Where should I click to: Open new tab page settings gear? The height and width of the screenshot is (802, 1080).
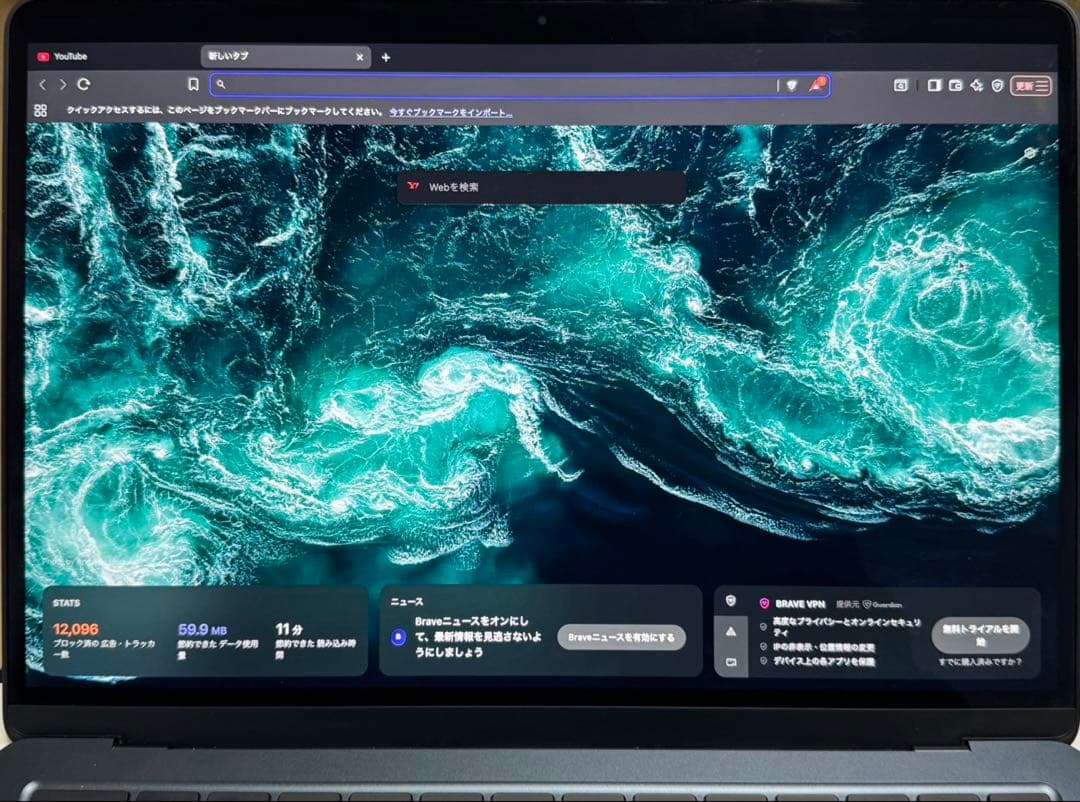click(x=1030, y=152)
